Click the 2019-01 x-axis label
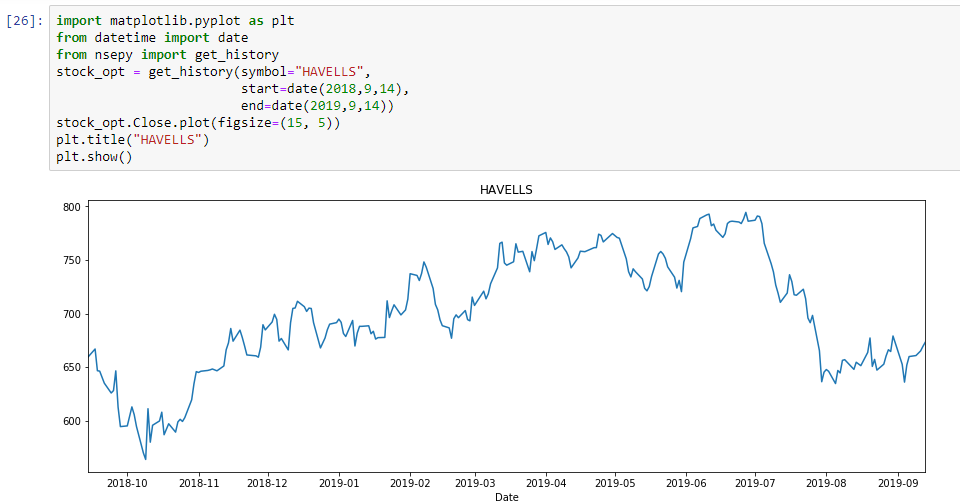This screenshot has width=960, height=504. [339, 483]
